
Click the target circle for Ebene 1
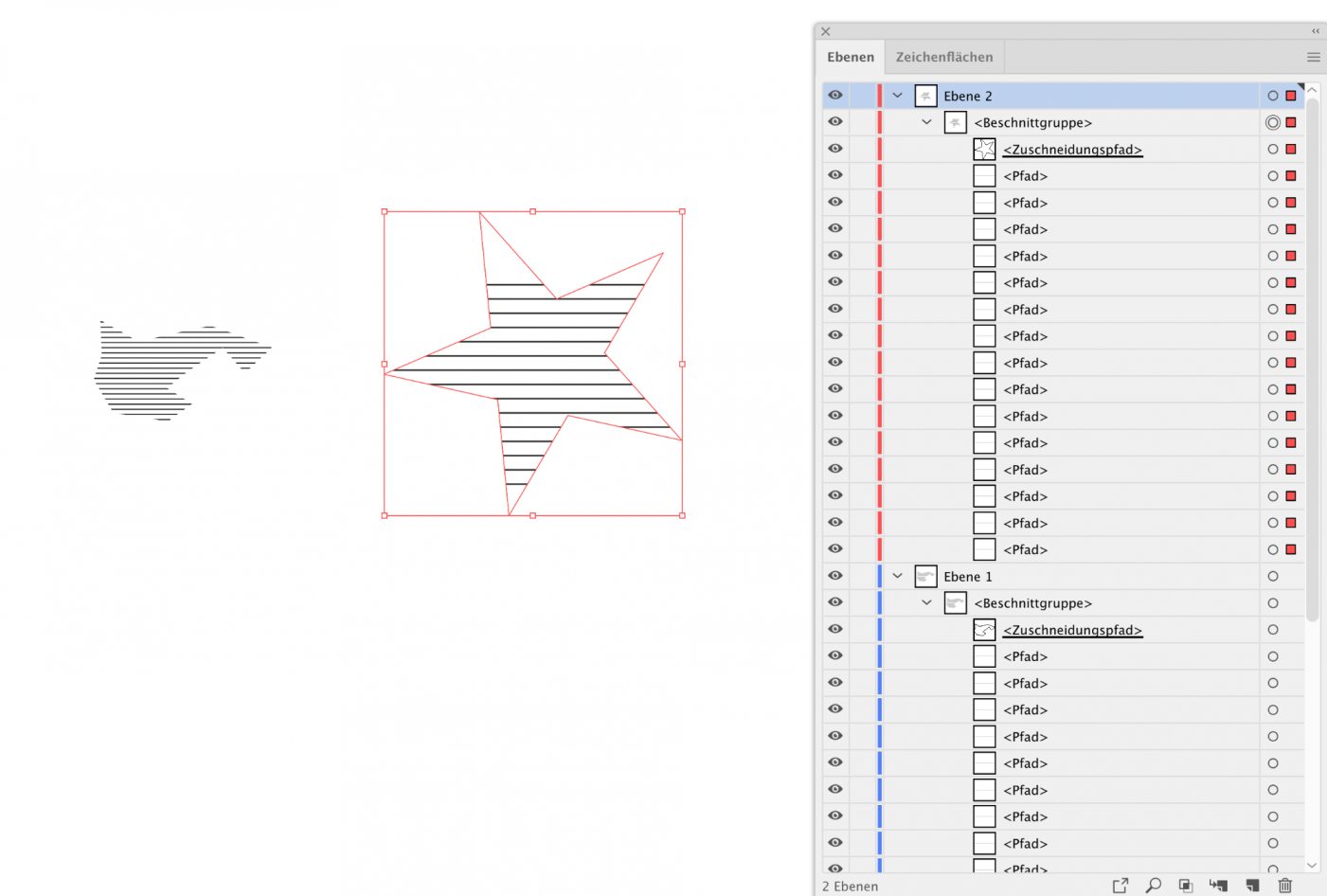pyautogui.click(x=1273, y=576)
